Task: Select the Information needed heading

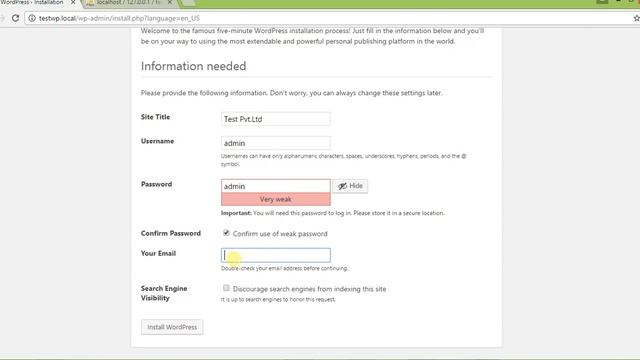Action: 193,66
